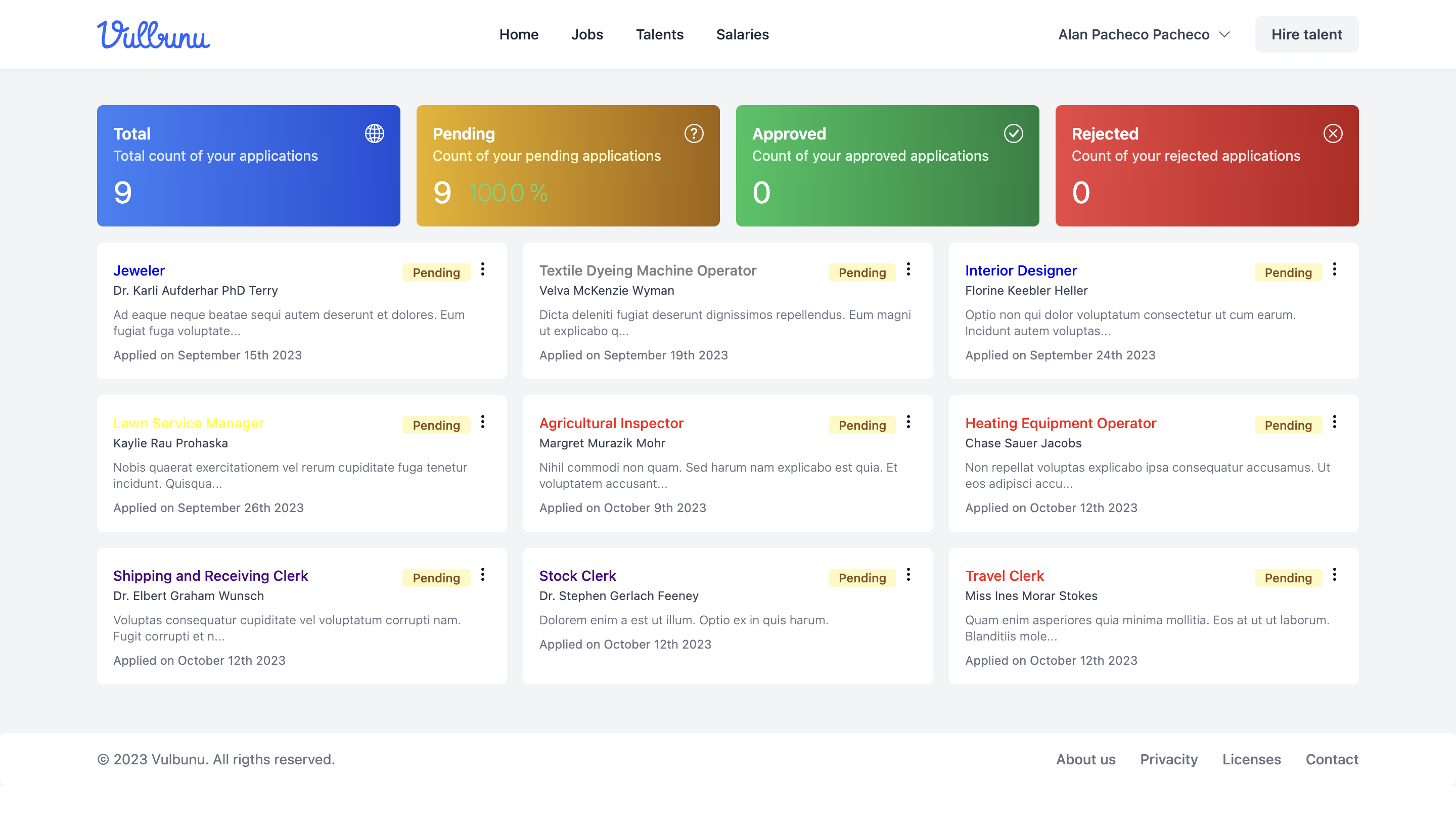Open the Agricultural Inspector job link
1456x824 pixels.
pos(611,423)
